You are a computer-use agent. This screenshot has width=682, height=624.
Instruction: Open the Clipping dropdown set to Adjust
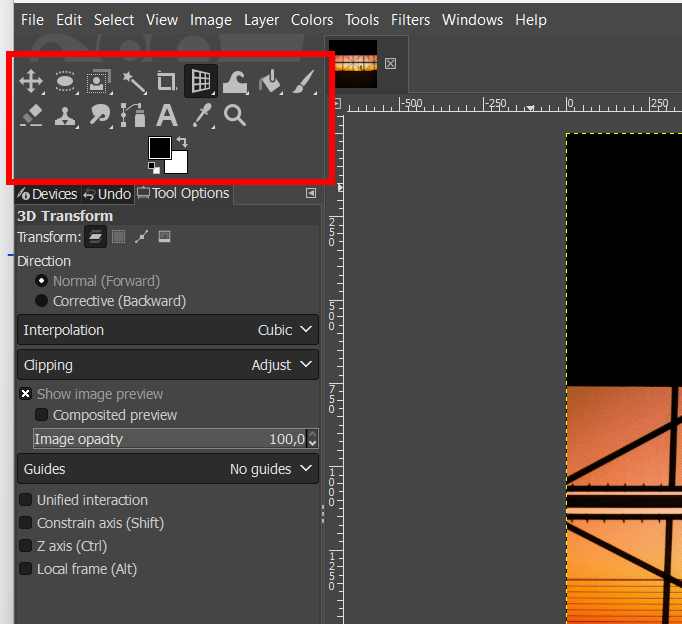[167, 365]
